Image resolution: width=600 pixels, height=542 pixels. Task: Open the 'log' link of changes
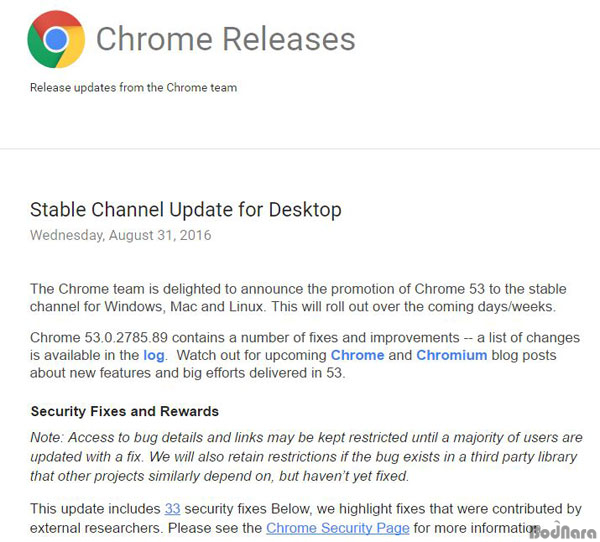154,355
